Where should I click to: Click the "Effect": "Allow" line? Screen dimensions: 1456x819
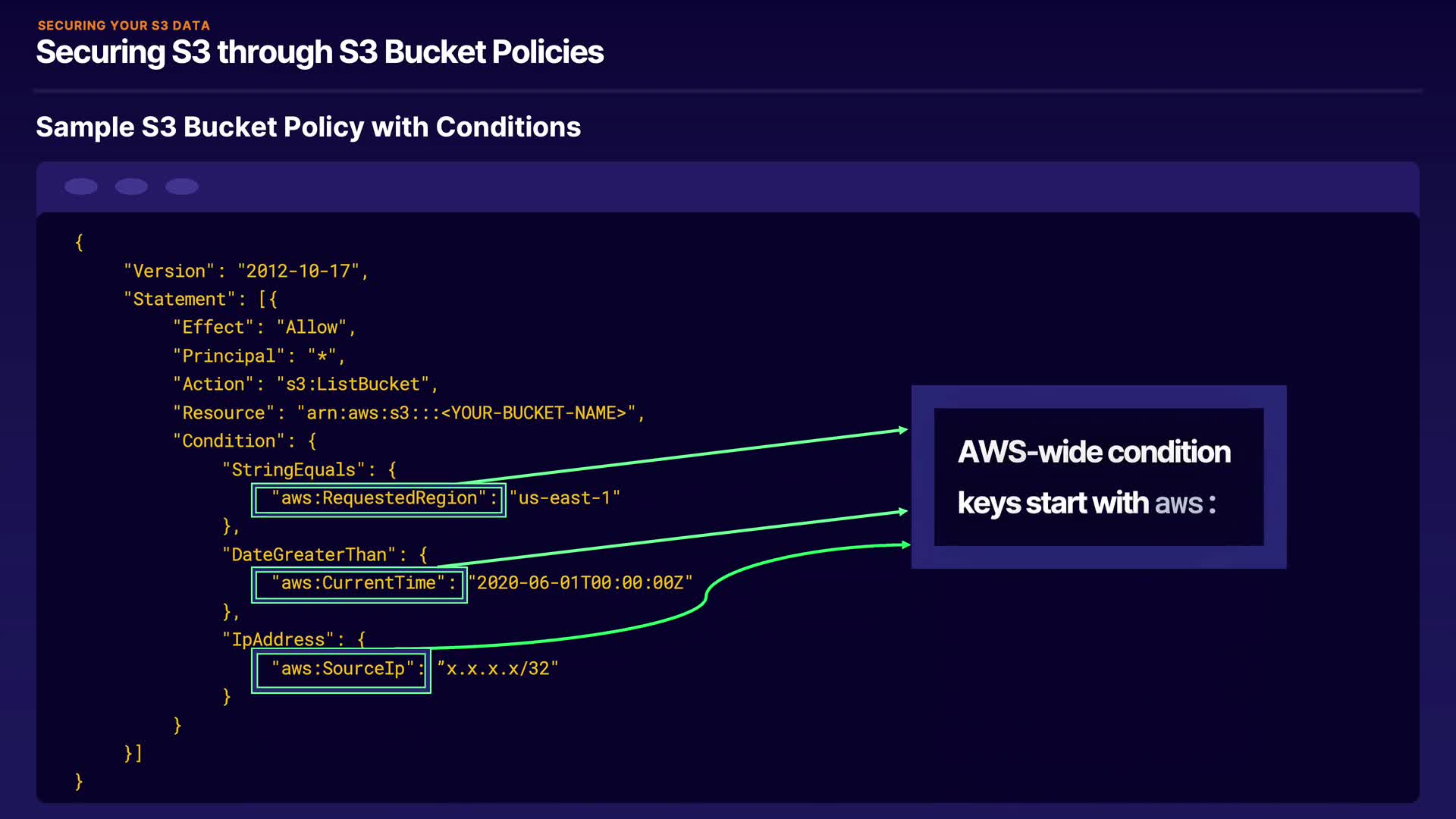click(x=264, y=328)
